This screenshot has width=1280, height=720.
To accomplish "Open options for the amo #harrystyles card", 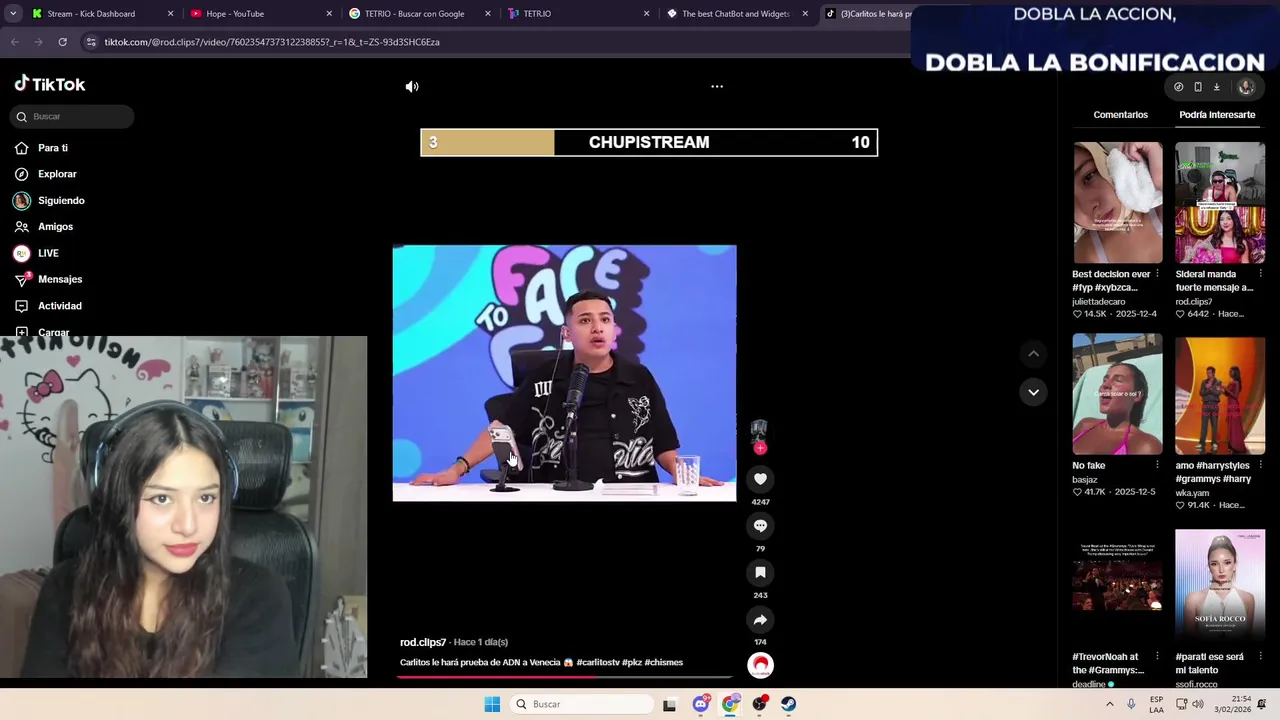I will (x=1260, y=465).
